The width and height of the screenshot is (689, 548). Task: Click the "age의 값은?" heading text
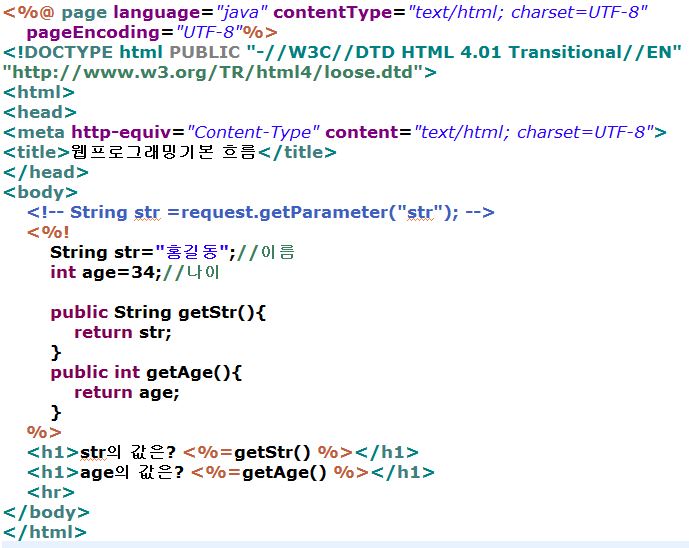tap(132, 472)
